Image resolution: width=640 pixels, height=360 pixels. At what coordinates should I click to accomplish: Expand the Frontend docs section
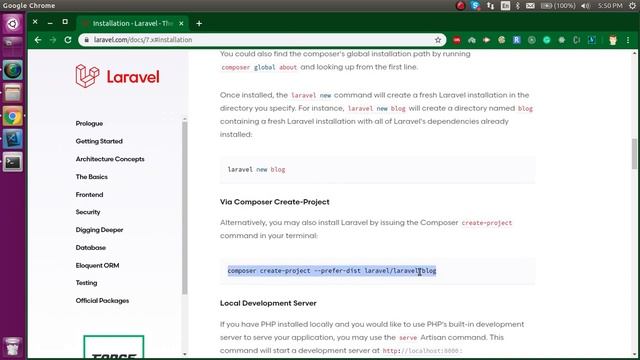[x=89, y=195]
